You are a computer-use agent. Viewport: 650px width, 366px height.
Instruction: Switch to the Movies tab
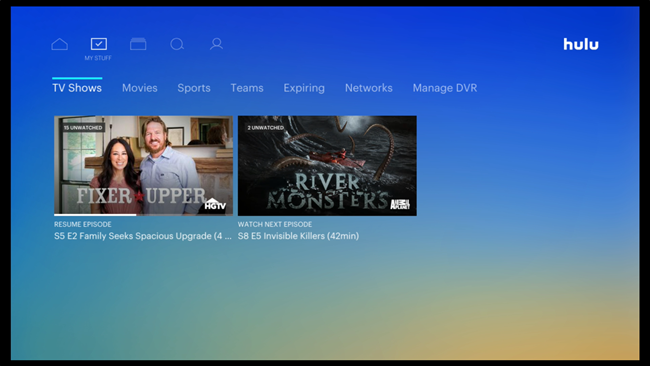(140, 88)
